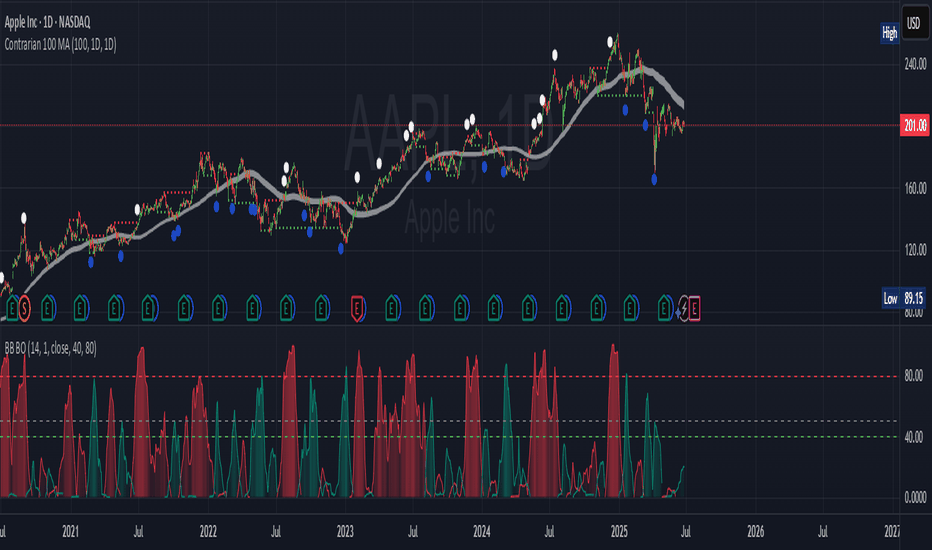Click the blue signal dot at the early-2023 low

pyautogui.click(x=341, y=249)
